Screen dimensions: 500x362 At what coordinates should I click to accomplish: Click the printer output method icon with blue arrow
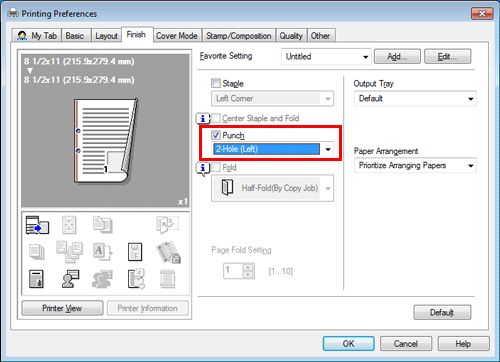pyautogui.click(x=37, y=225)
